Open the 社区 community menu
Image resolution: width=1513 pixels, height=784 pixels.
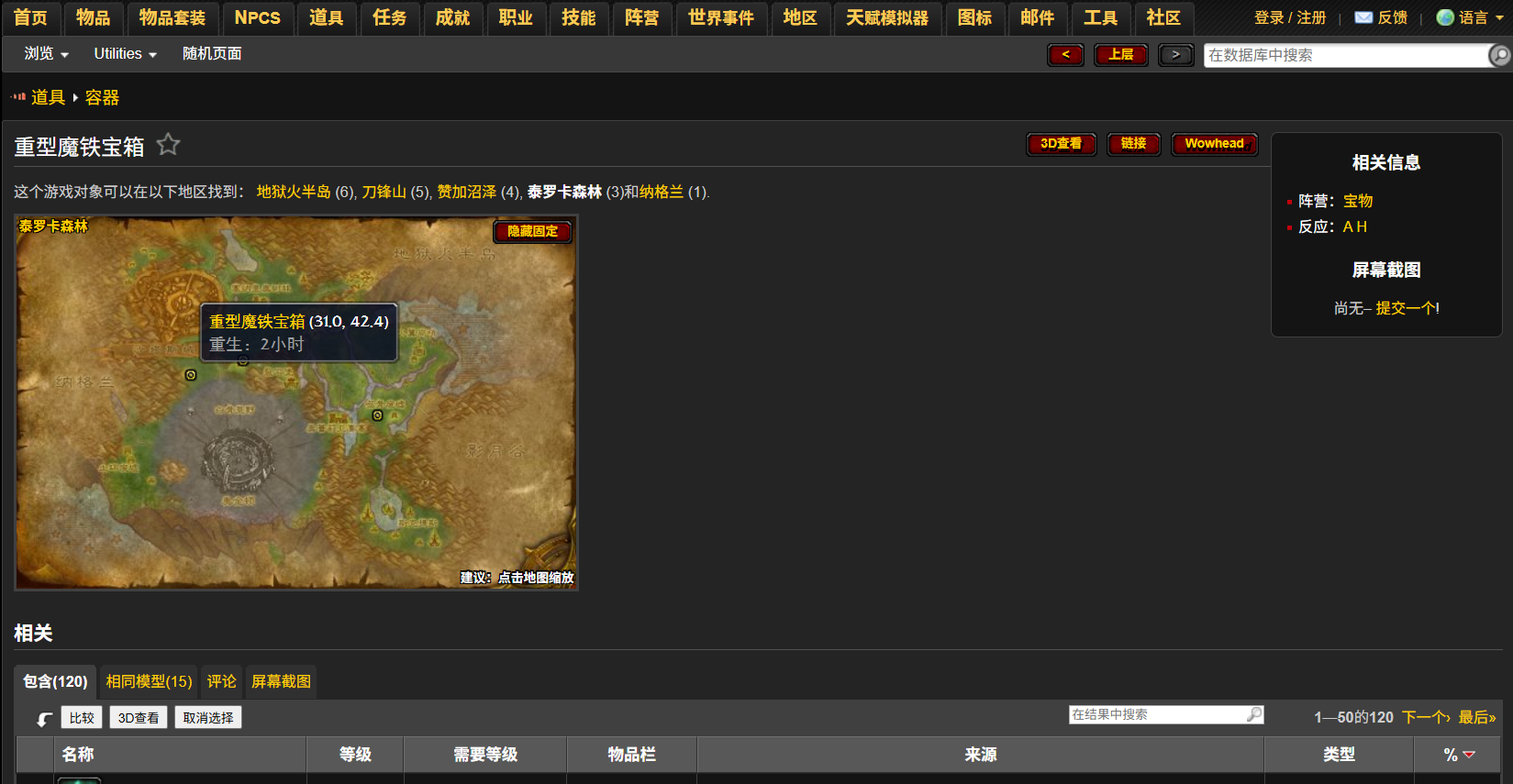(x=1163, y=17)
